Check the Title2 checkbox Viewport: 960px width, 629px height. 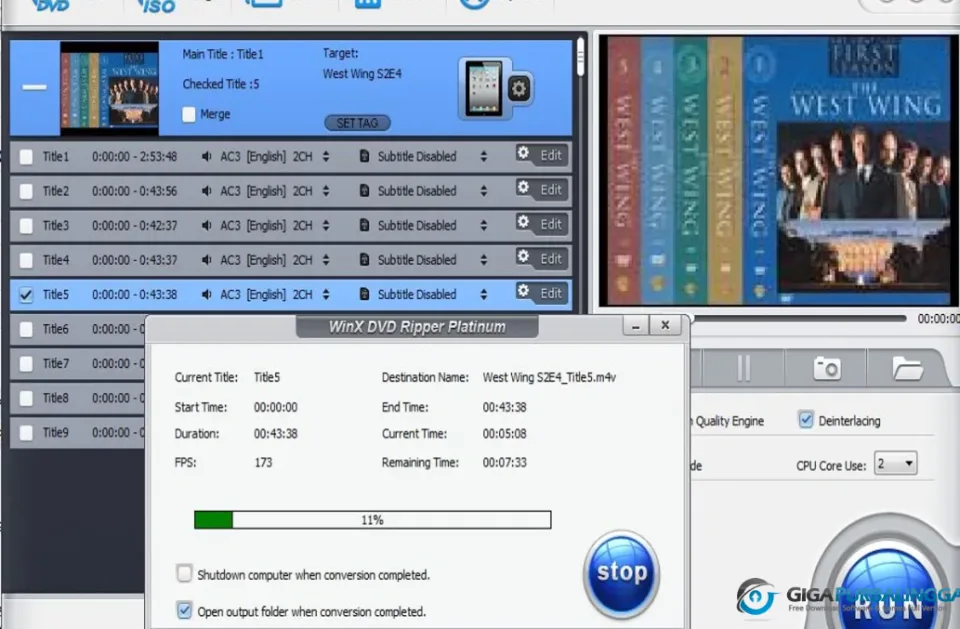pos(26,191)
